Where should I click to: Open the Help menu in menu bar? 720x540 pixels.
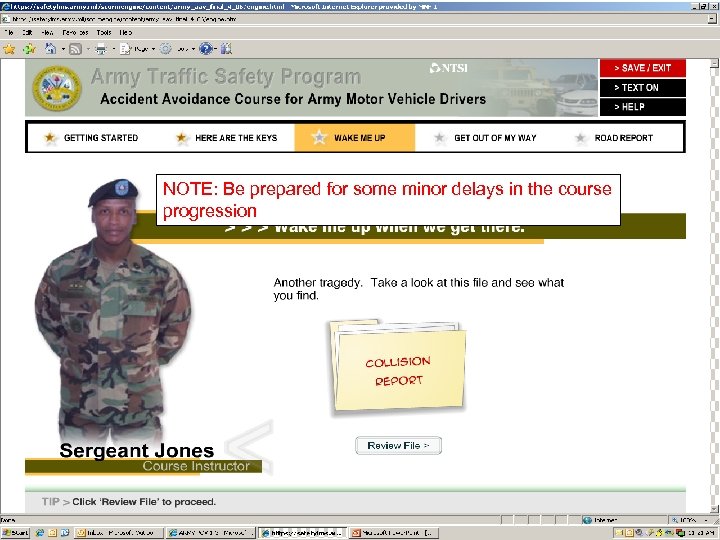[126, 33]
